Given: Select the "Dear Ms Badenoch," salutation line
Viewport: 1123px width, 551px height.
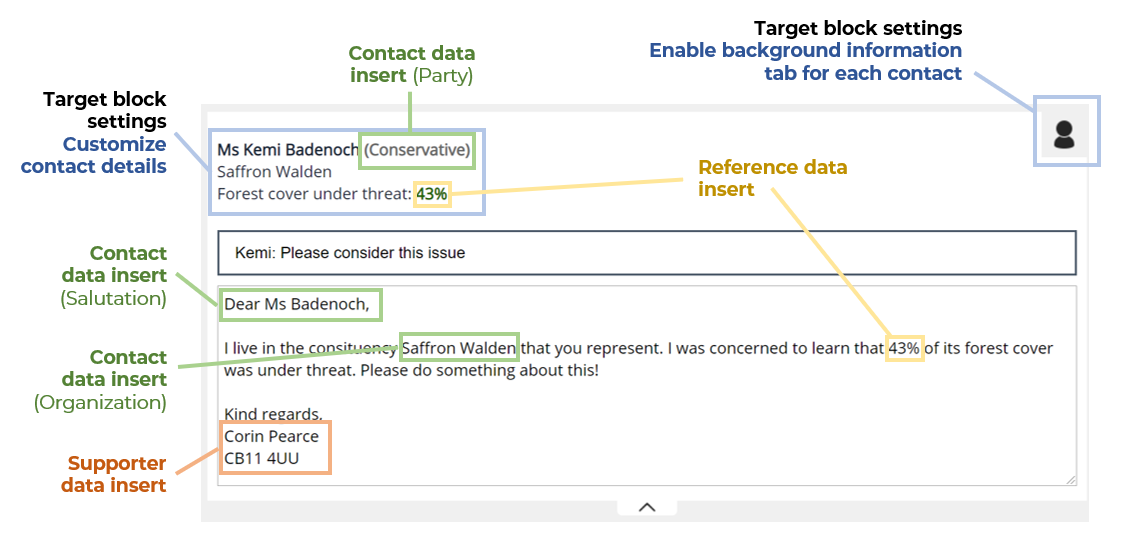Looking at the screenshot, I should pos(296,304).
